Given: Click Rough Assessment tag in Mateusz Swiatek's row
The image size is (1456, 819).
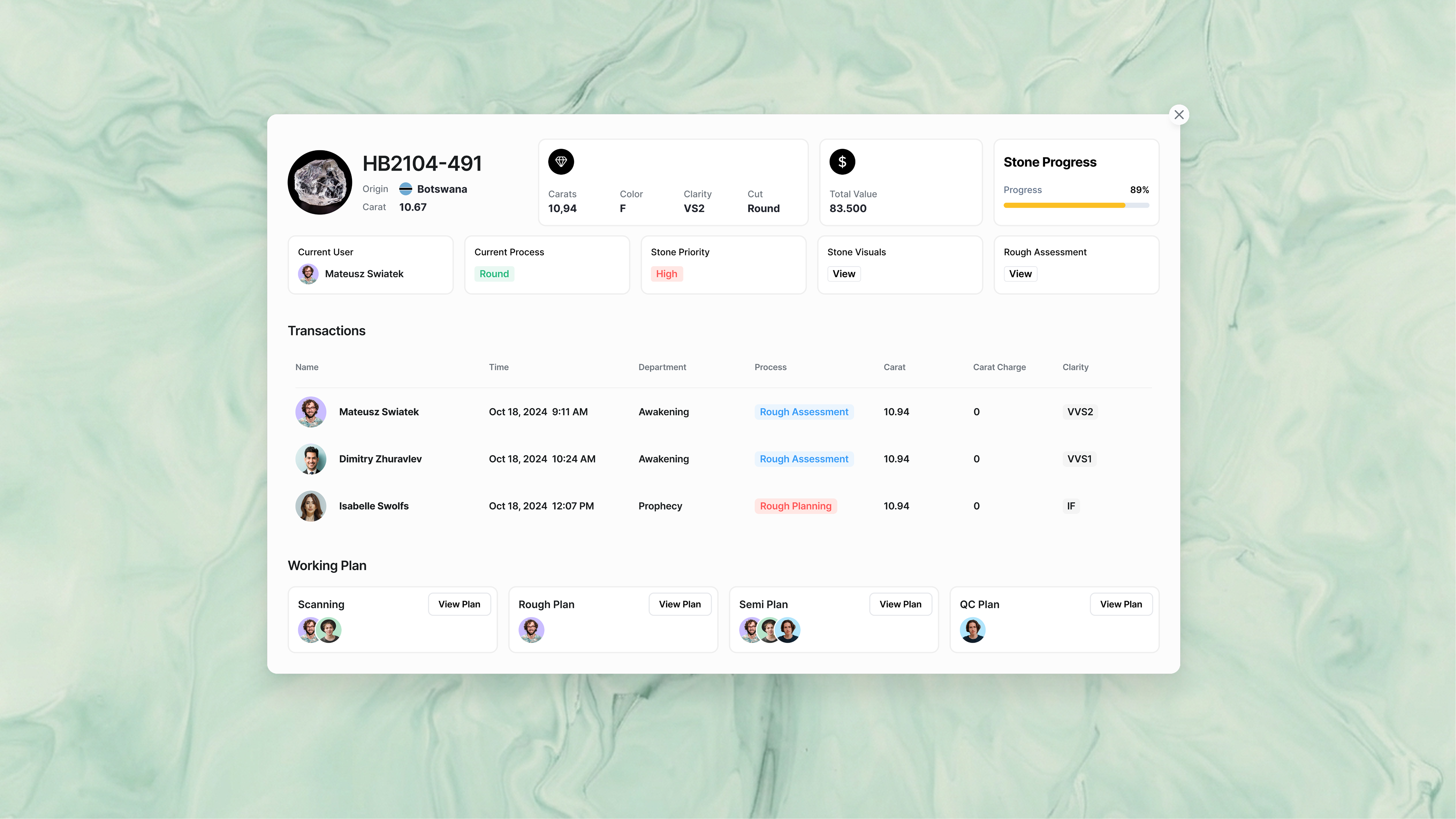Looking at the screenshot, I should pyautogui.click(x=804, y=412).
